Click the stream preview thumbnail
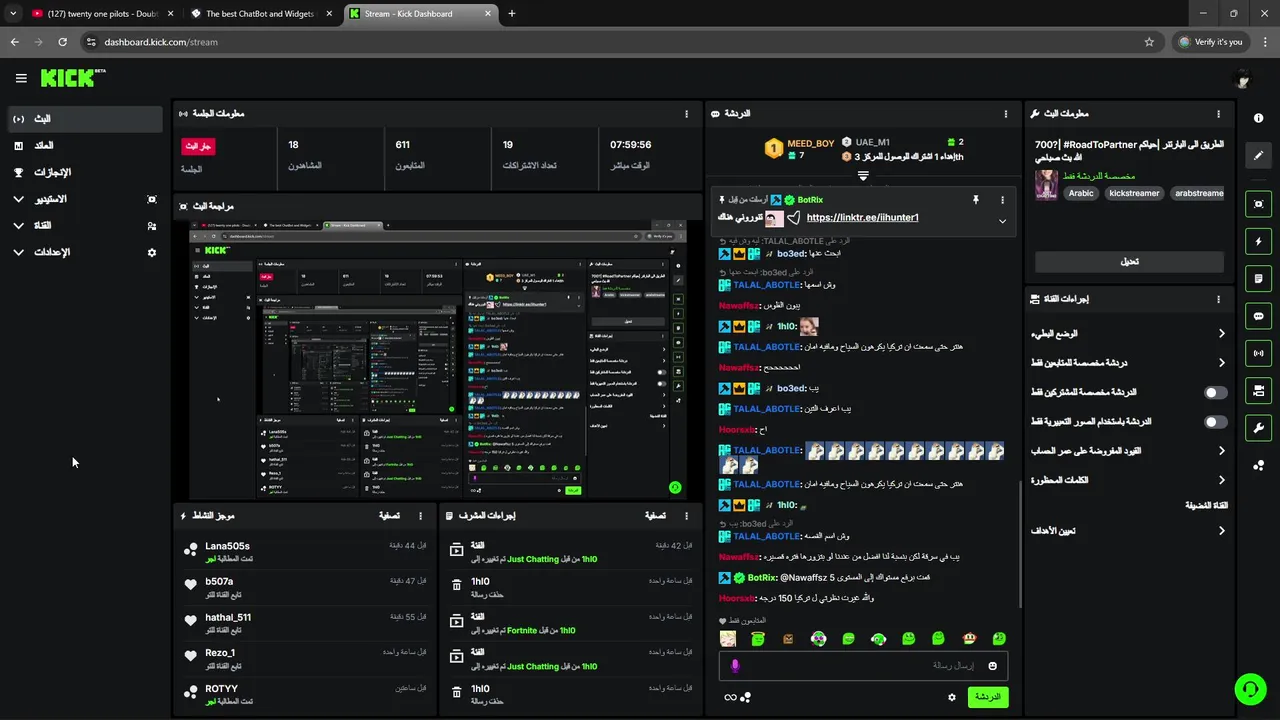Image resolution: width=1280 pixels, height=720 pixels. point(438,360)
